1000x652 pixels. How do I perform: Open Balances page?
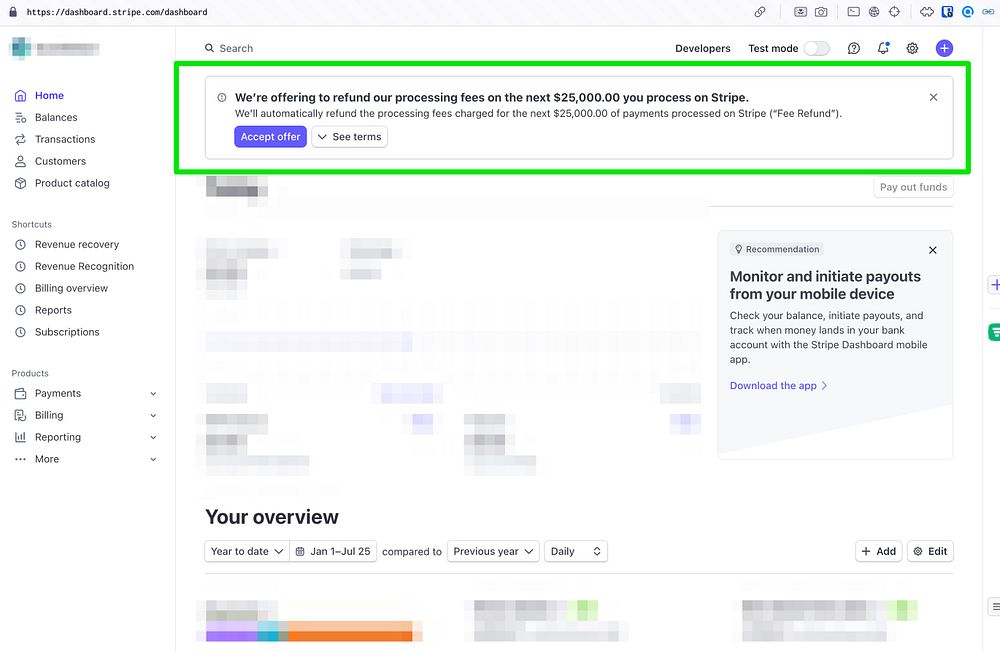(x=56, y=117)
